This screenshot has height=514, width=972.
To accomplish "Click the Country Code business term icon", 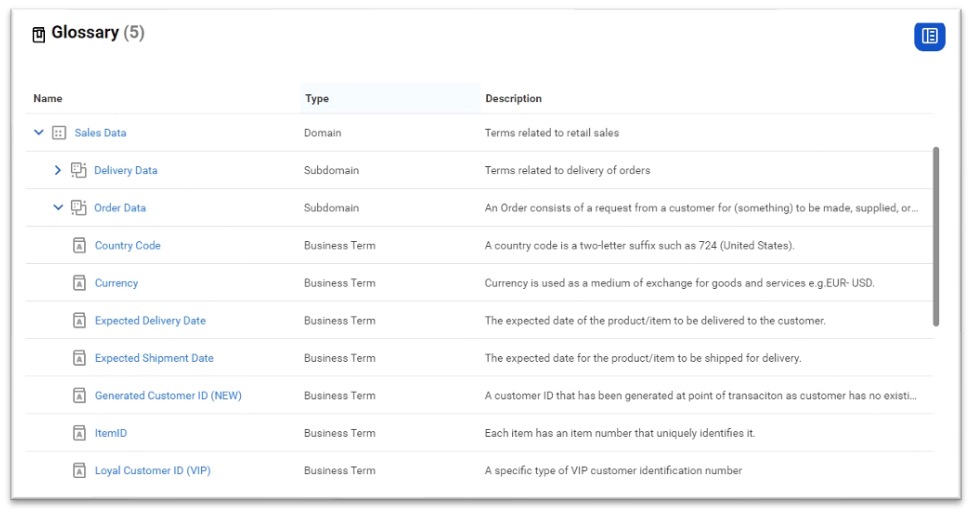I will point(80,246).
